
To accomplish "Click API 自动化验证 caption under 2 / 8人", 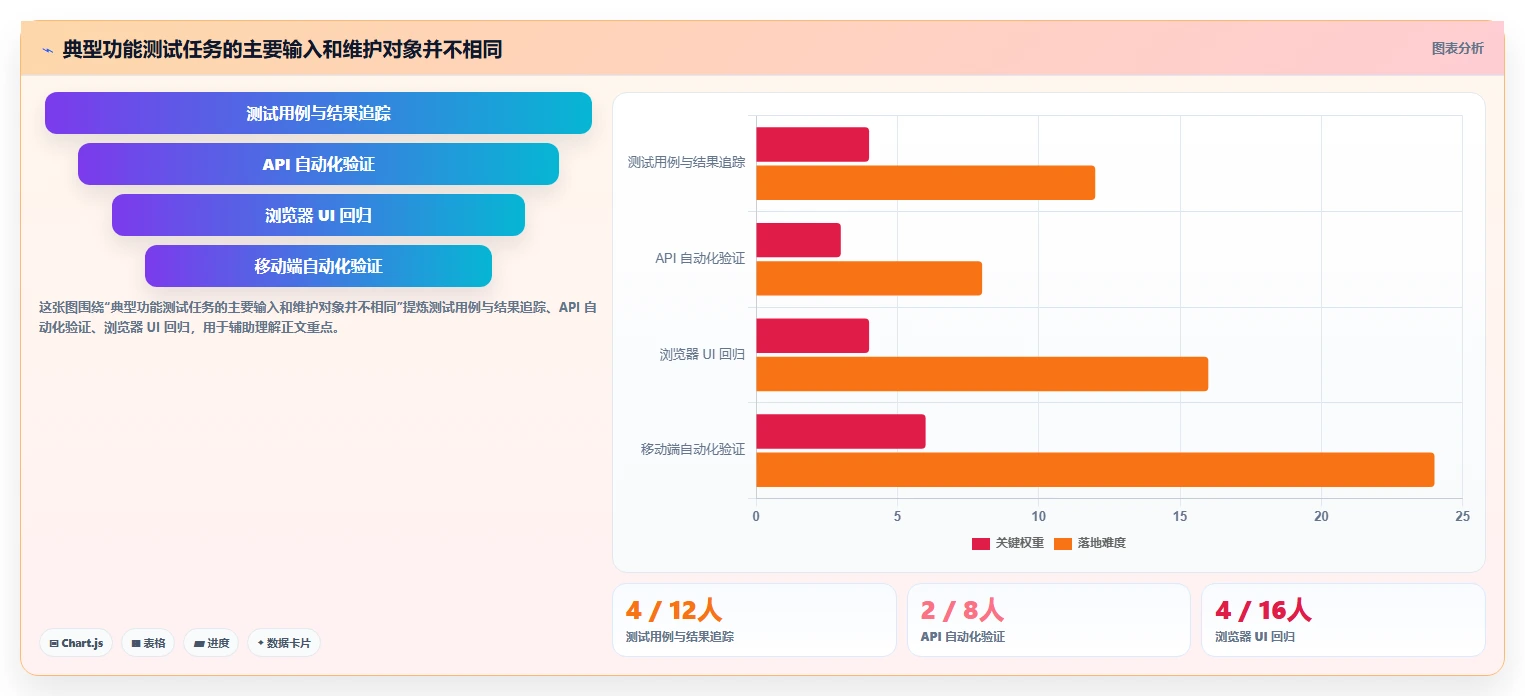I will tap(962, 636).
